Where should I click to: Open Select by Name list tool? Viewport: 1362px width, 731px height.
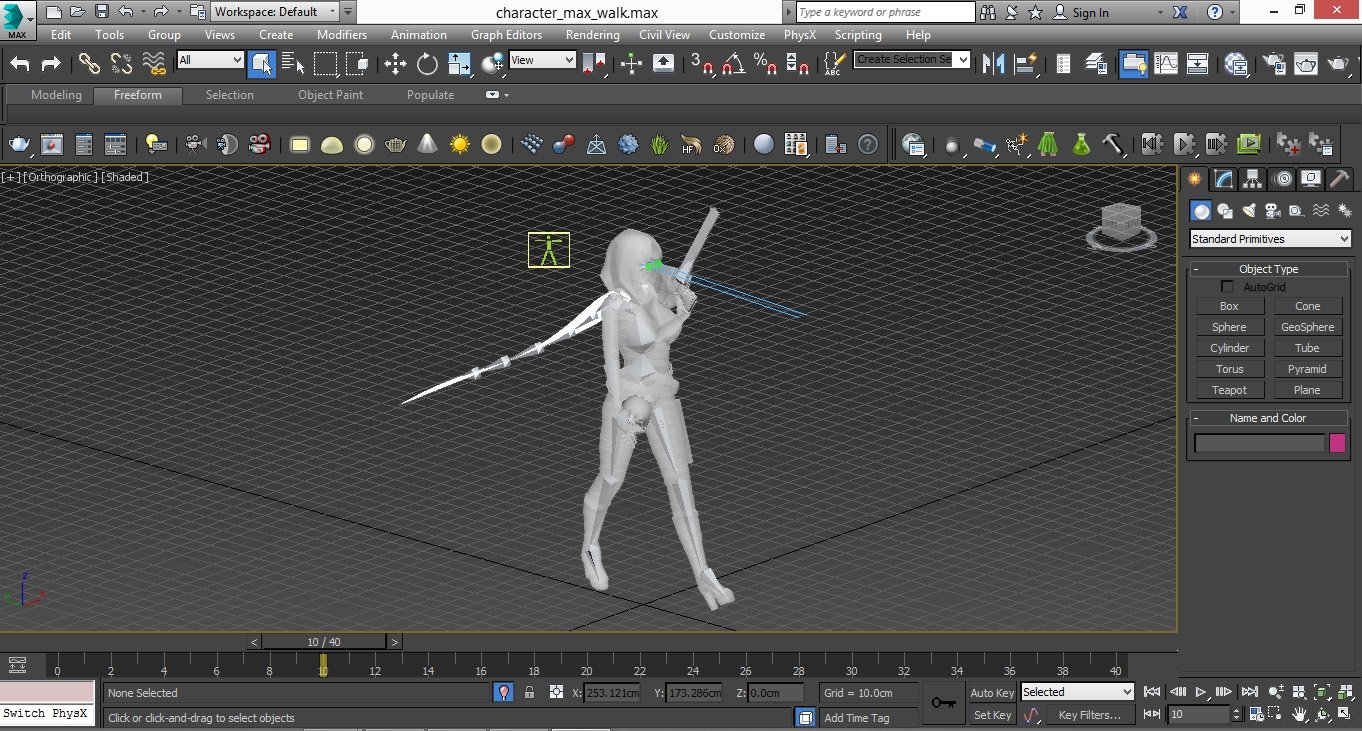click(x=293, y=64)
